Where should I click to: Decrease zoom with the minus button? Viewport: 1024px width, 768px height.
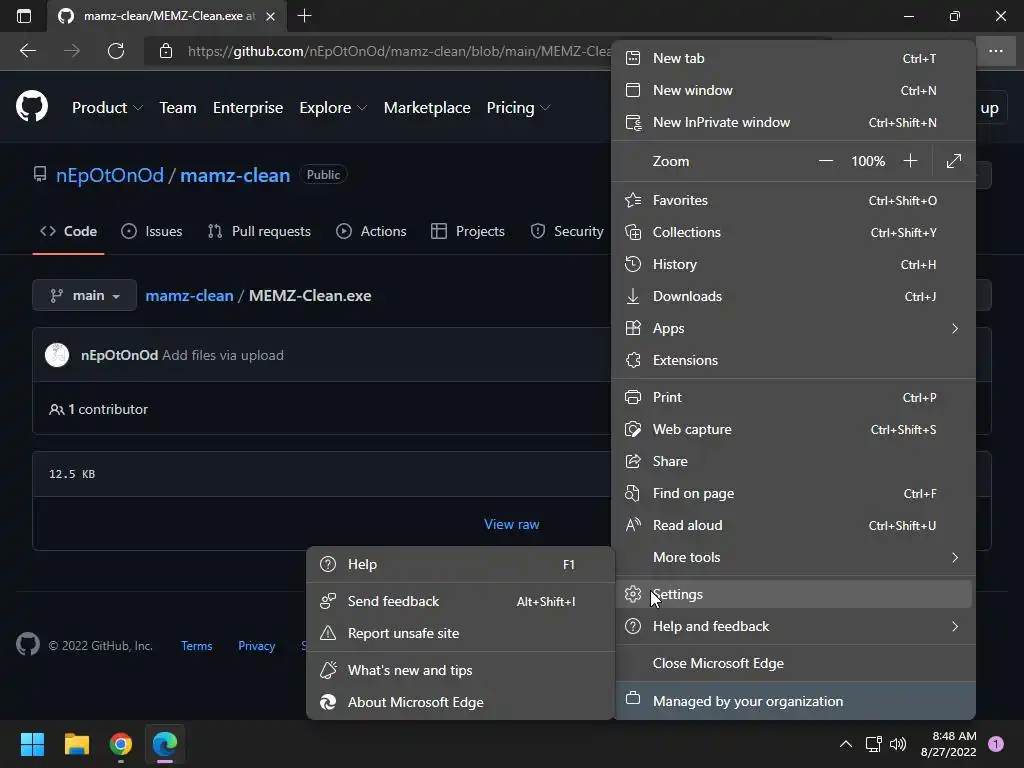click(826, 161)
